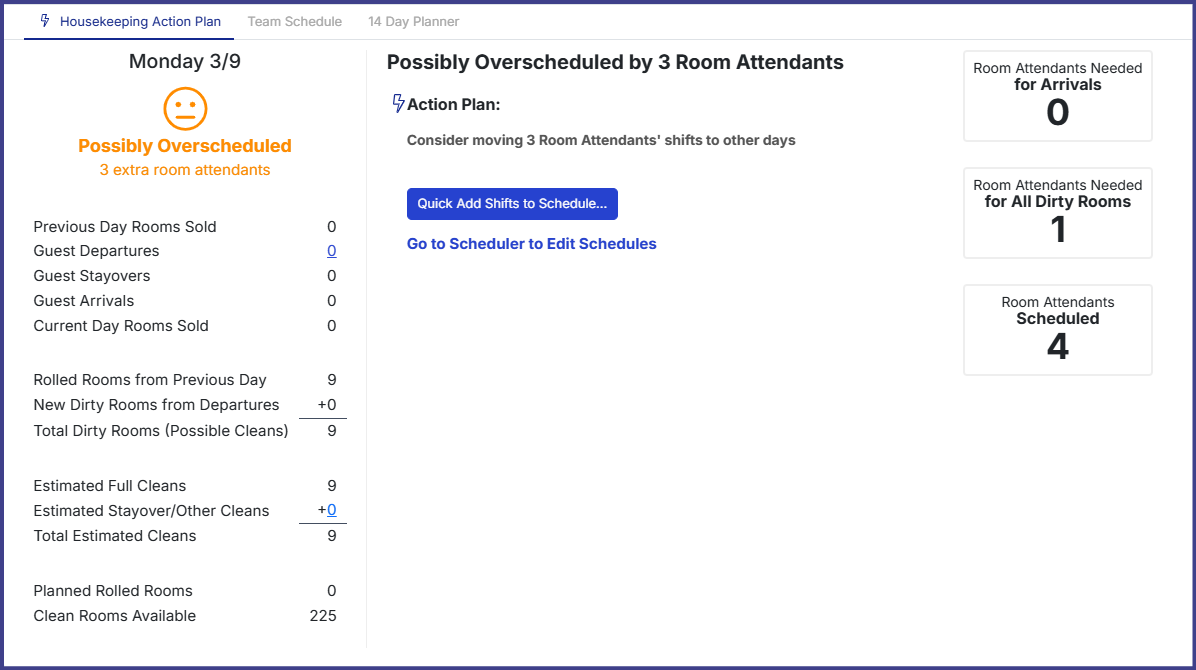
Task: Click the Room Attendants Scheduled card
Action: (1057, 330)
